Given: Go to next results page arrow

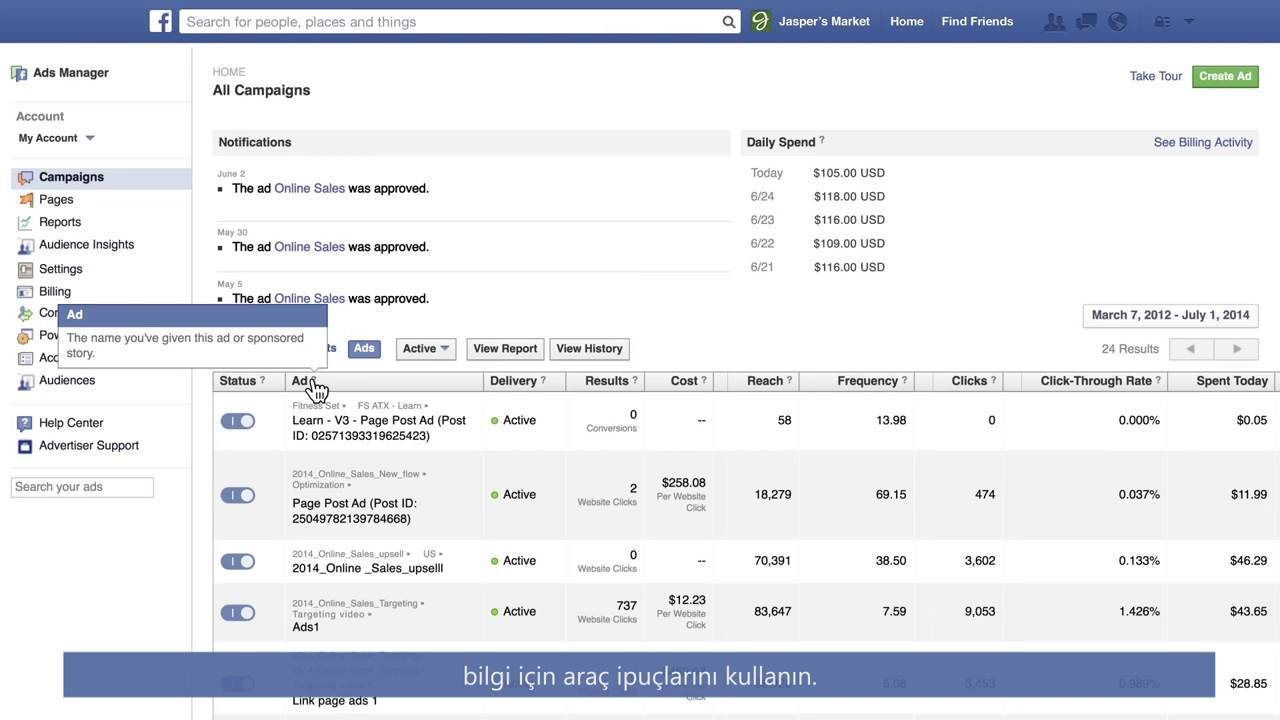Looking at the screenshot, I should coord(1237,349).
